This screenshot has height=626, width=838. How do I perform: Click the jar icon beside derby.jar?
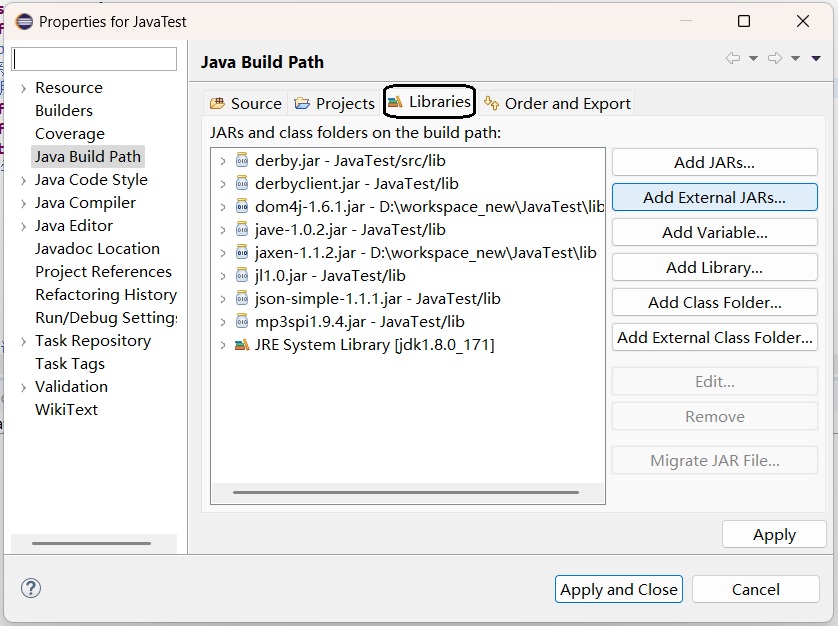click(242, 160)
